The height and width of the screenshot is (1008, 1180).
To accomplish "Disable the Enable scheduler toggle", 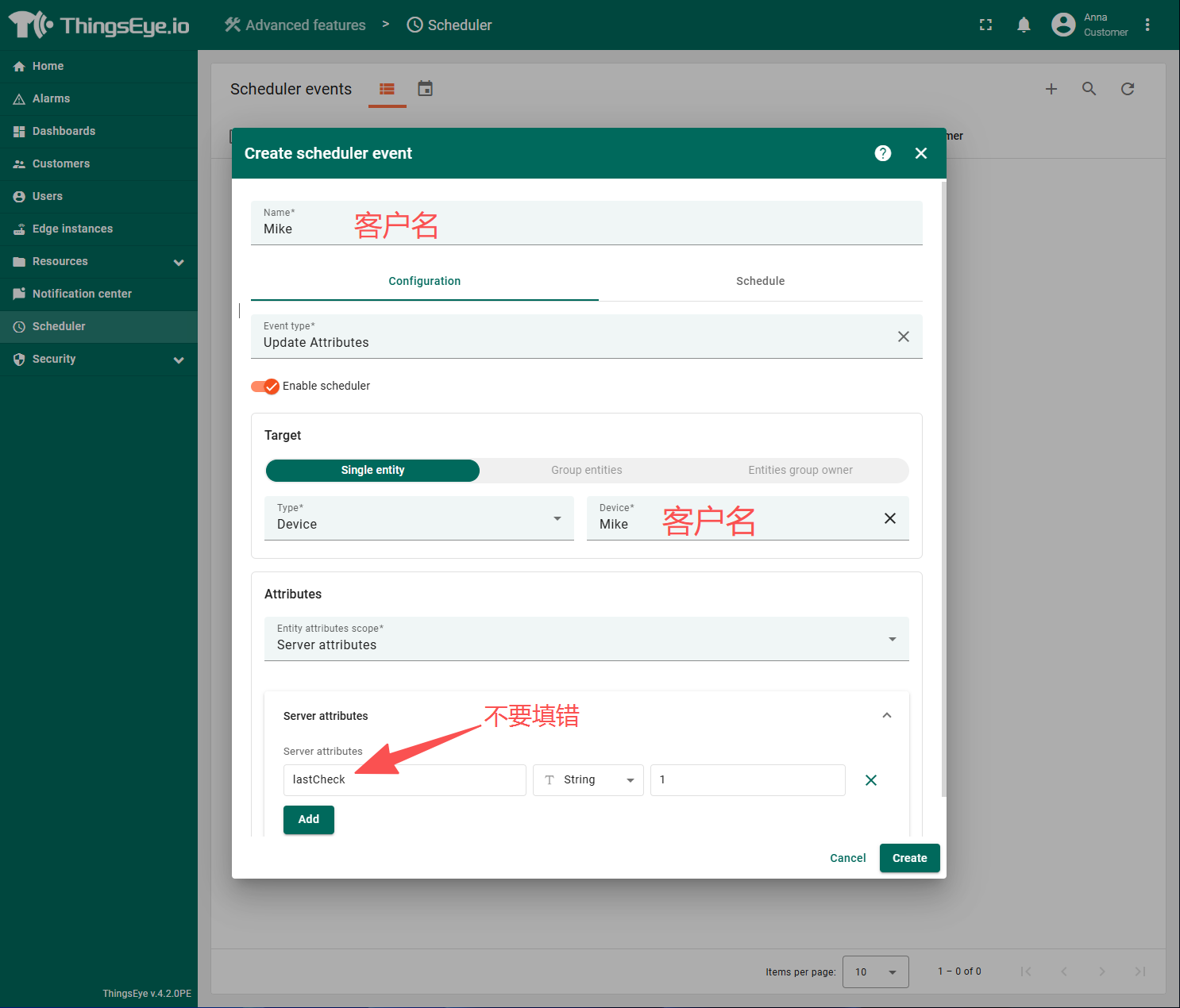I will pyautogui.click(x=265, y=387).
